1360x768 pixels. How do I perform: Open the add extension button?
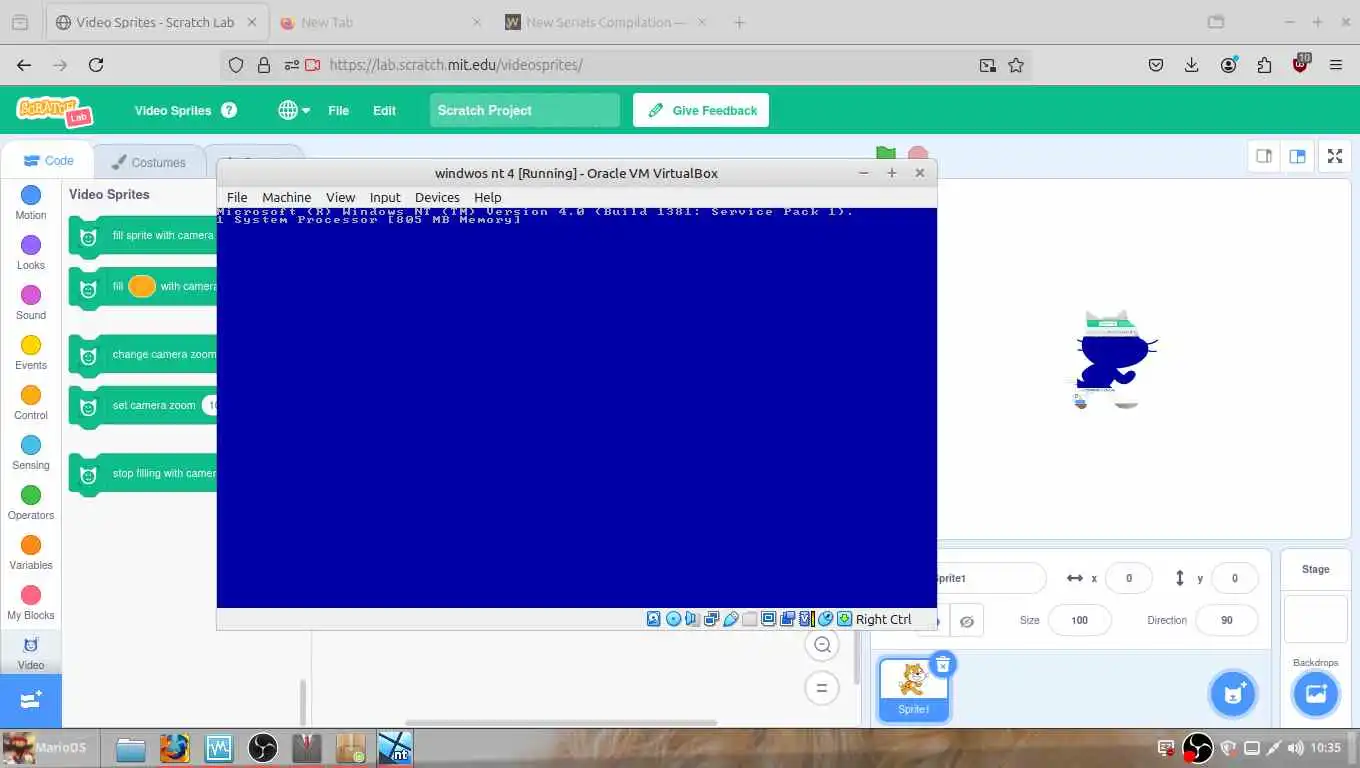click(31, 700)
